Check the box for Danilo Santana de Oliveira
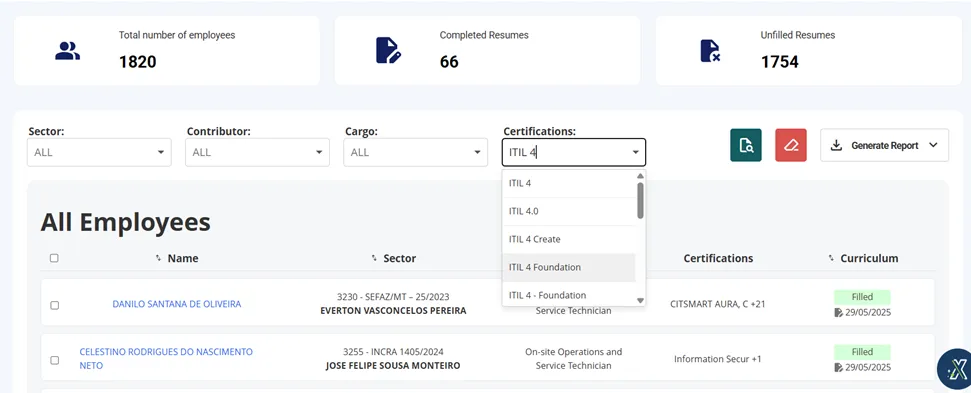Image resolution: width=971 pixels, height=393 pixels. coord(54,305)
